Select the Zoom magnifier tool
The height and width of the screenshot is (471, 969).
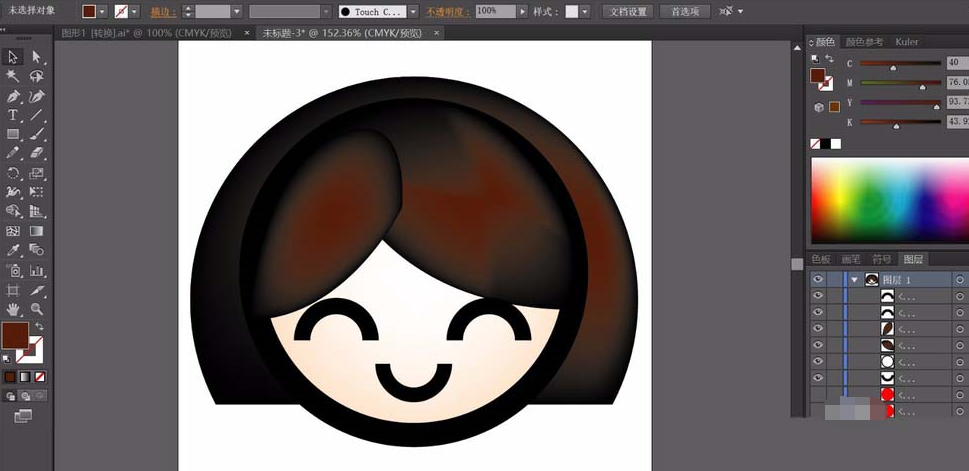(37, 309)
